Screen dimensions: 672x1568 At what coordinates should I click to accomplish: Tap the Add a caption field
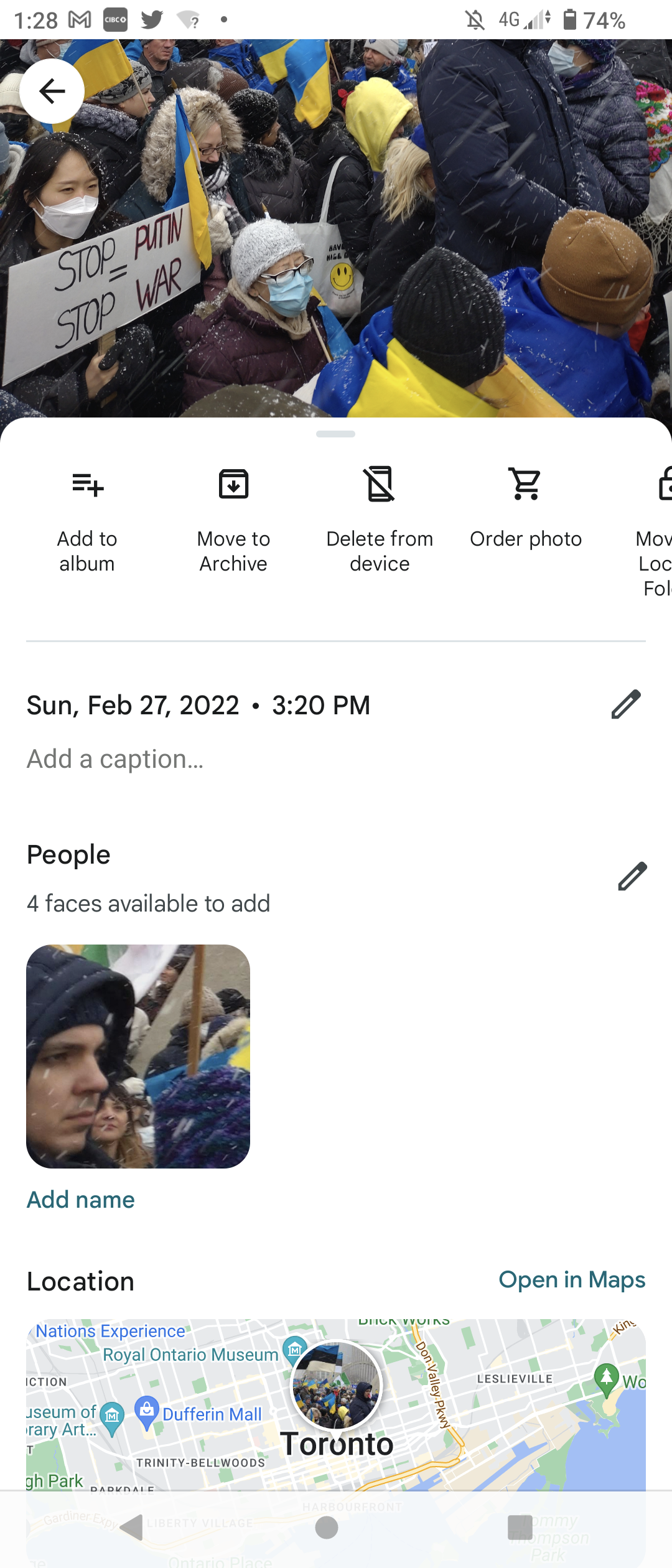tap(115, 759)
